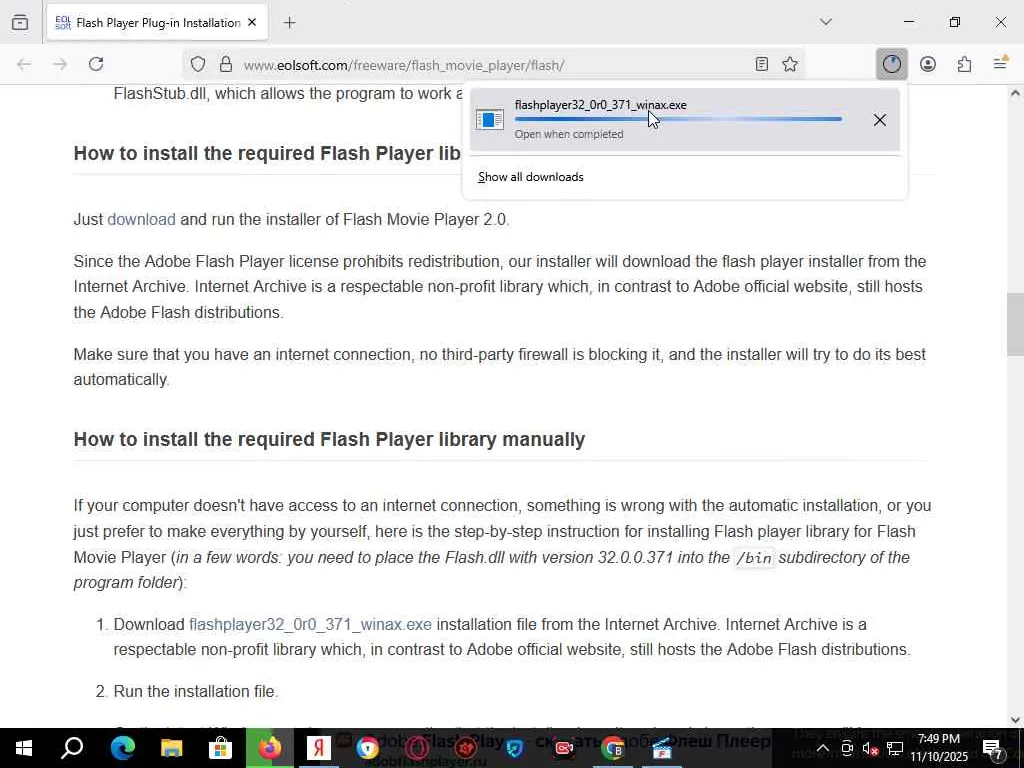Show hidden system tray icons
The width and height of the screenshot is (1024, 768).
[x=823, y=748]
